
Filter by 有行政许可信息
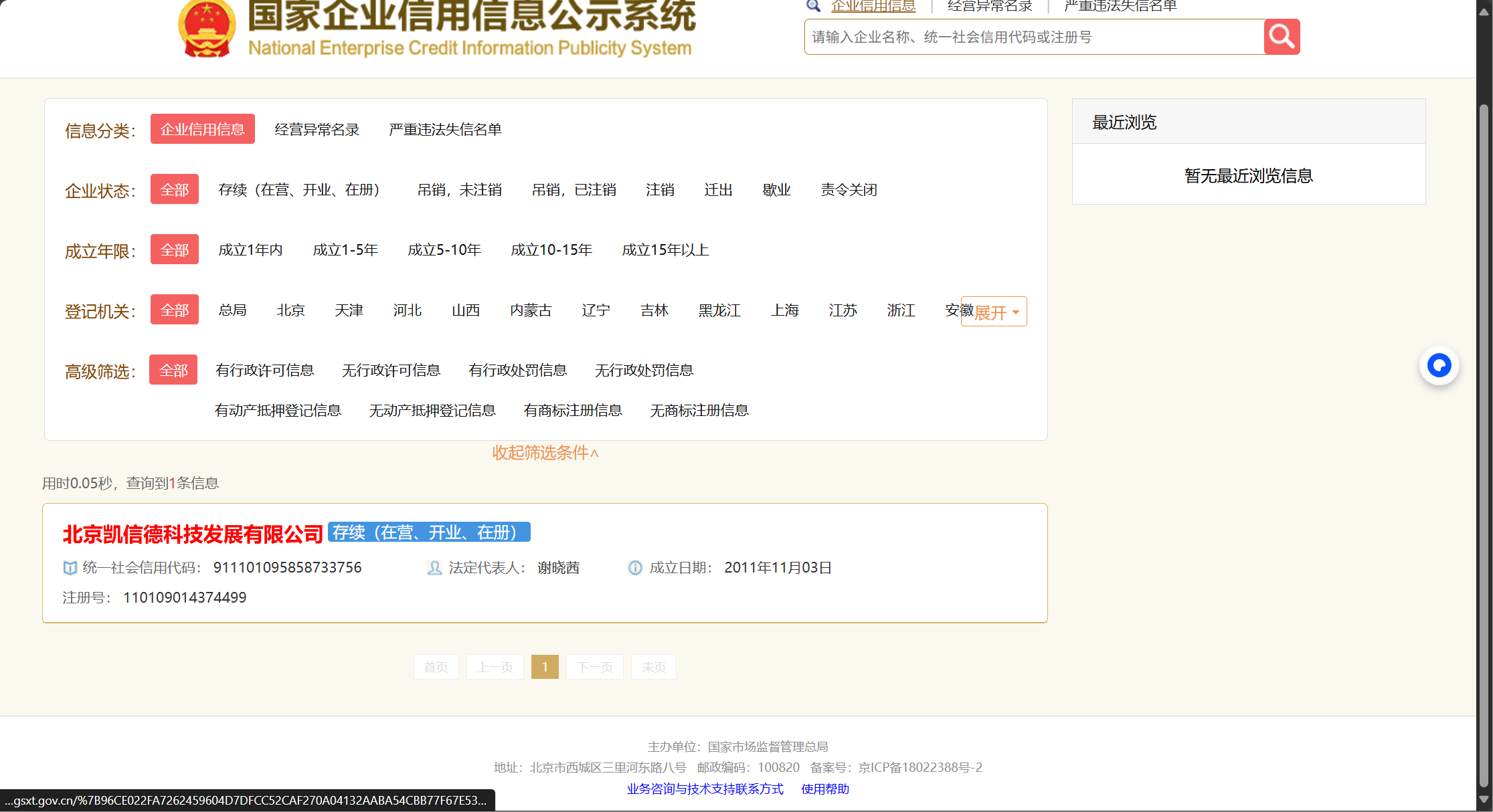[x=264, y=371]
